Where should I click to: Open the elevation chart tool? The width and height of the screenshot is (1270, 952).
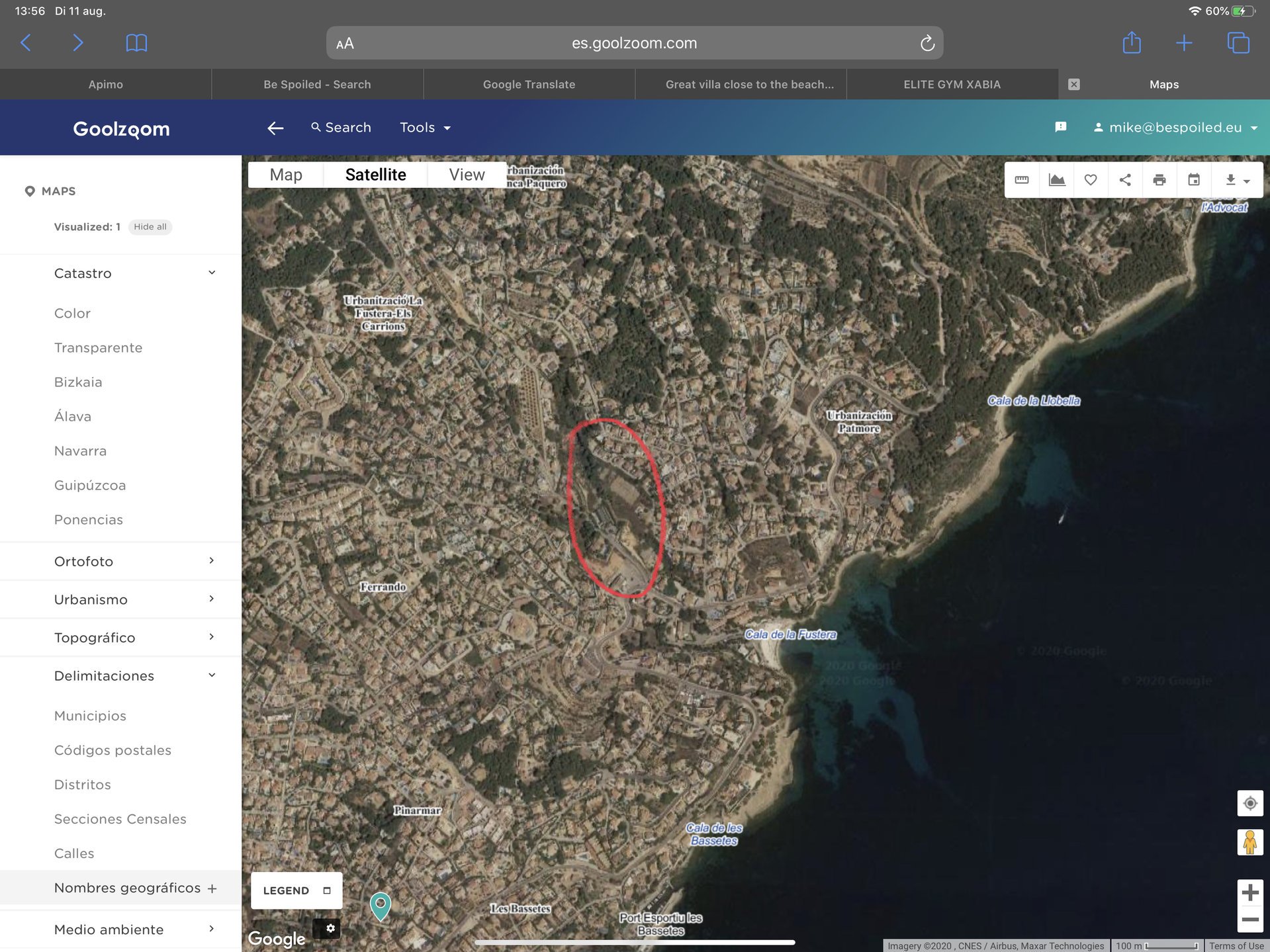click(1056, 179)
